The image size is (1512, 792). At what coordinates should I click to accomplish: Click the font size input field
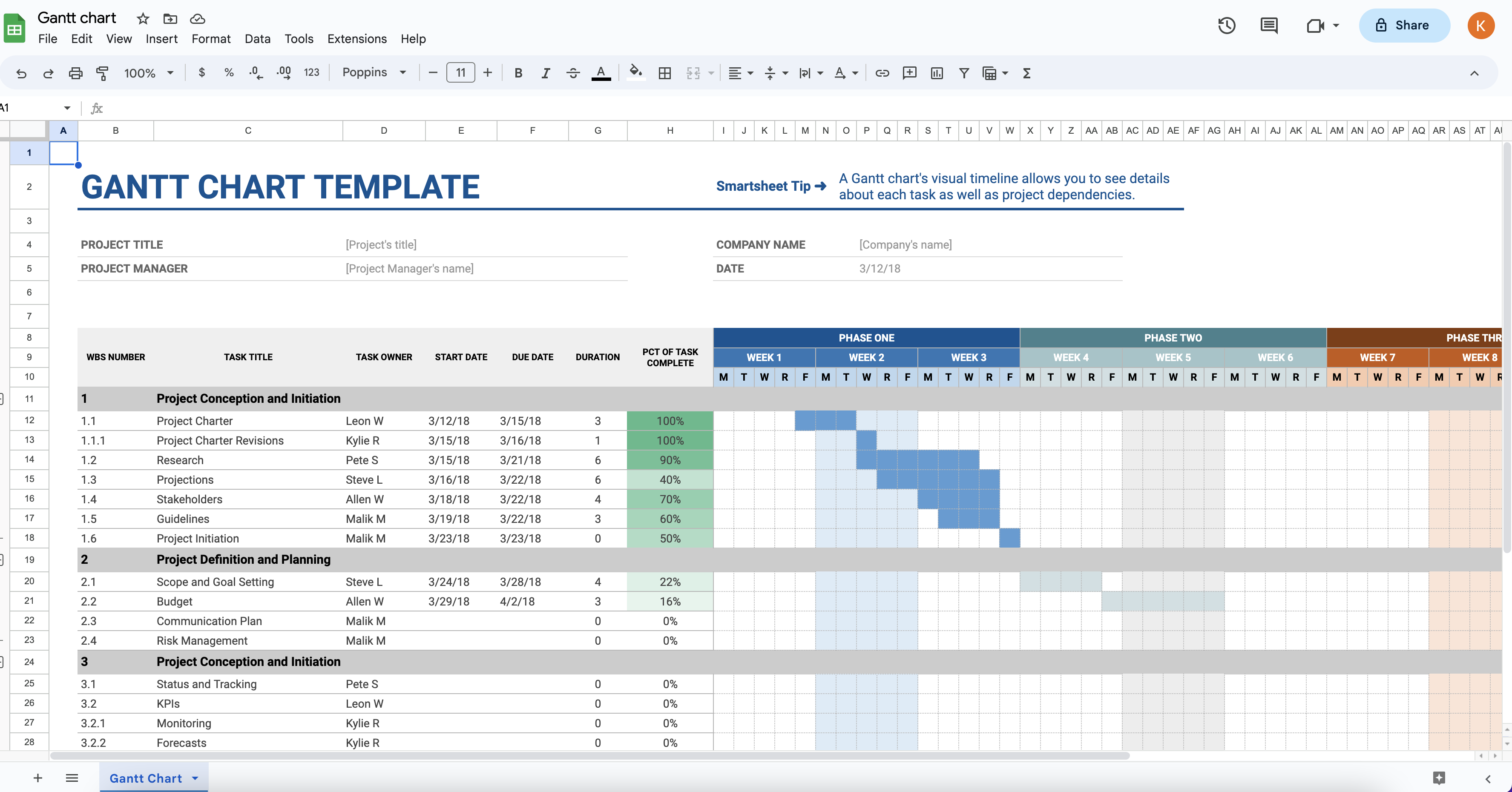461,73
